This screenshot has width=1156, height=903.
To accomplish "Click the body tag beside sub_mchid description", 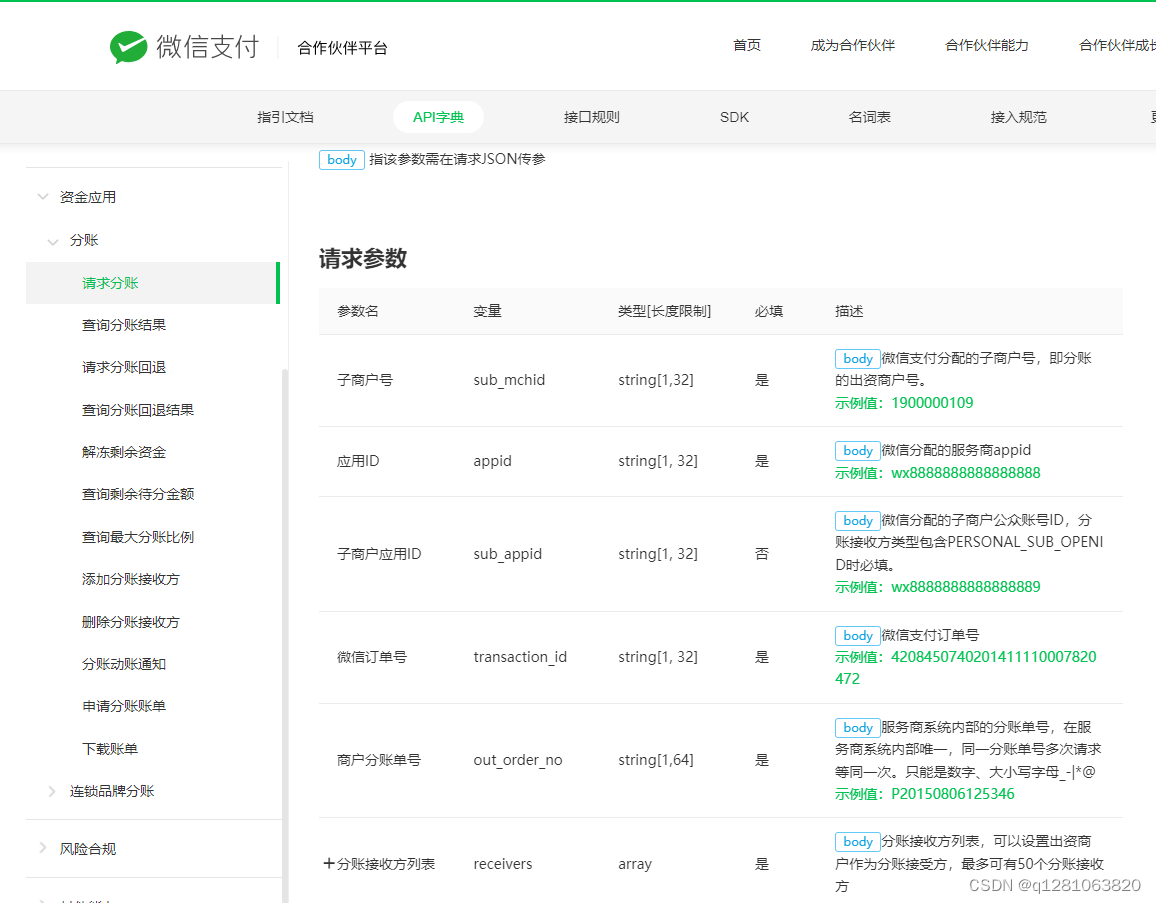I will point(857,358).
